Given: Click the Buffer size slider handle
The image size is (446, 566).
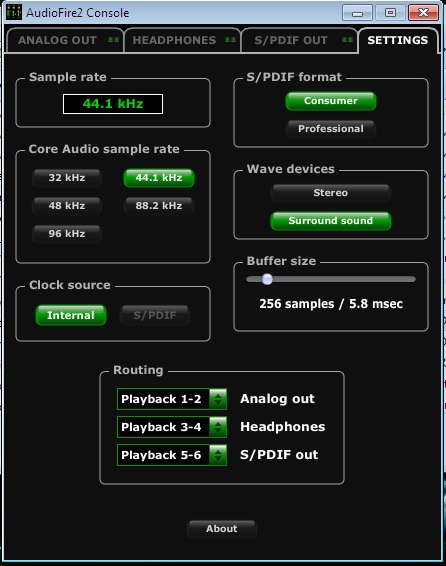Looking at the screenshot, I should pos(267,279).
